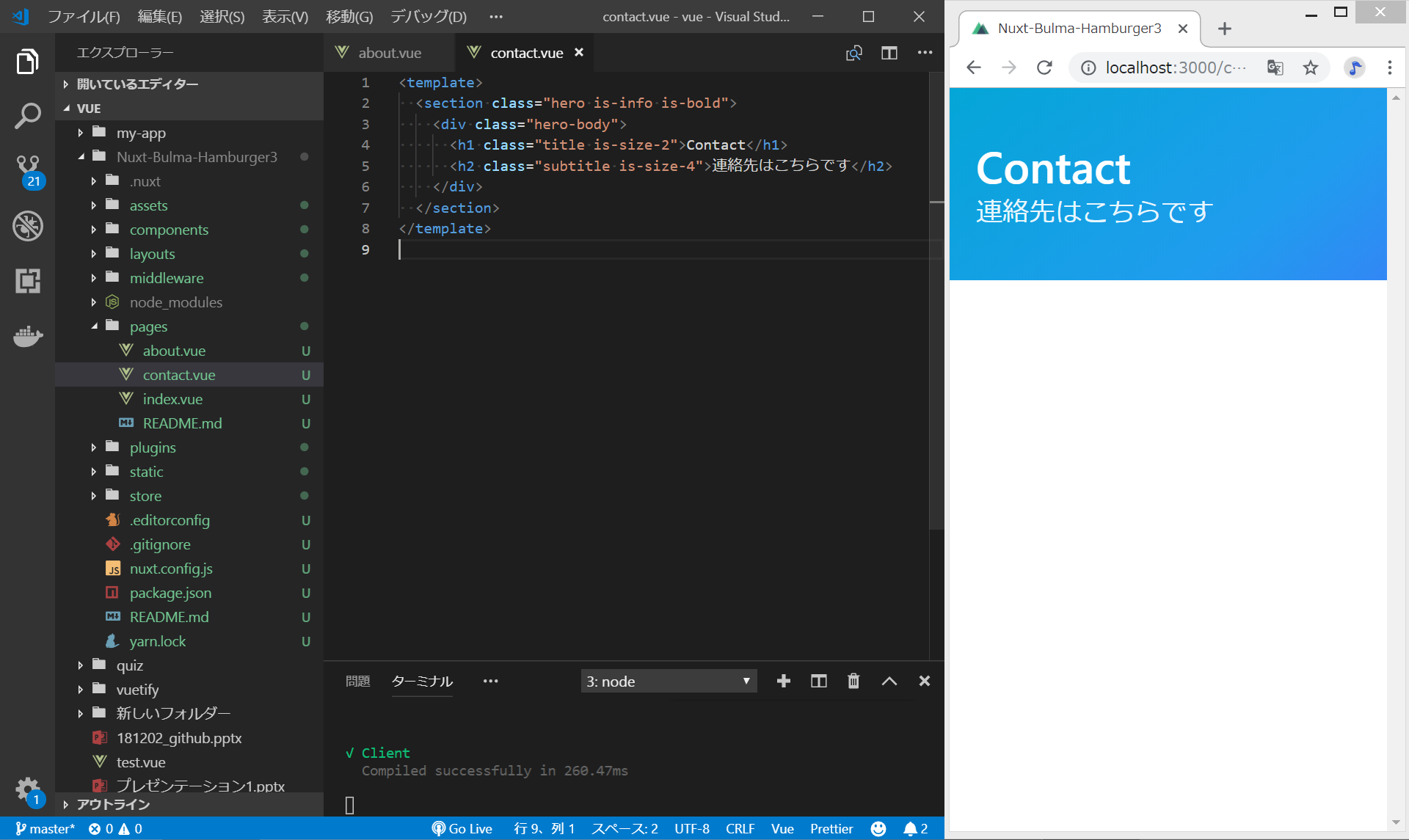1409x840 pixels.
Task: Open the 選択(S) menu
Action: click(x=222, y=16)
